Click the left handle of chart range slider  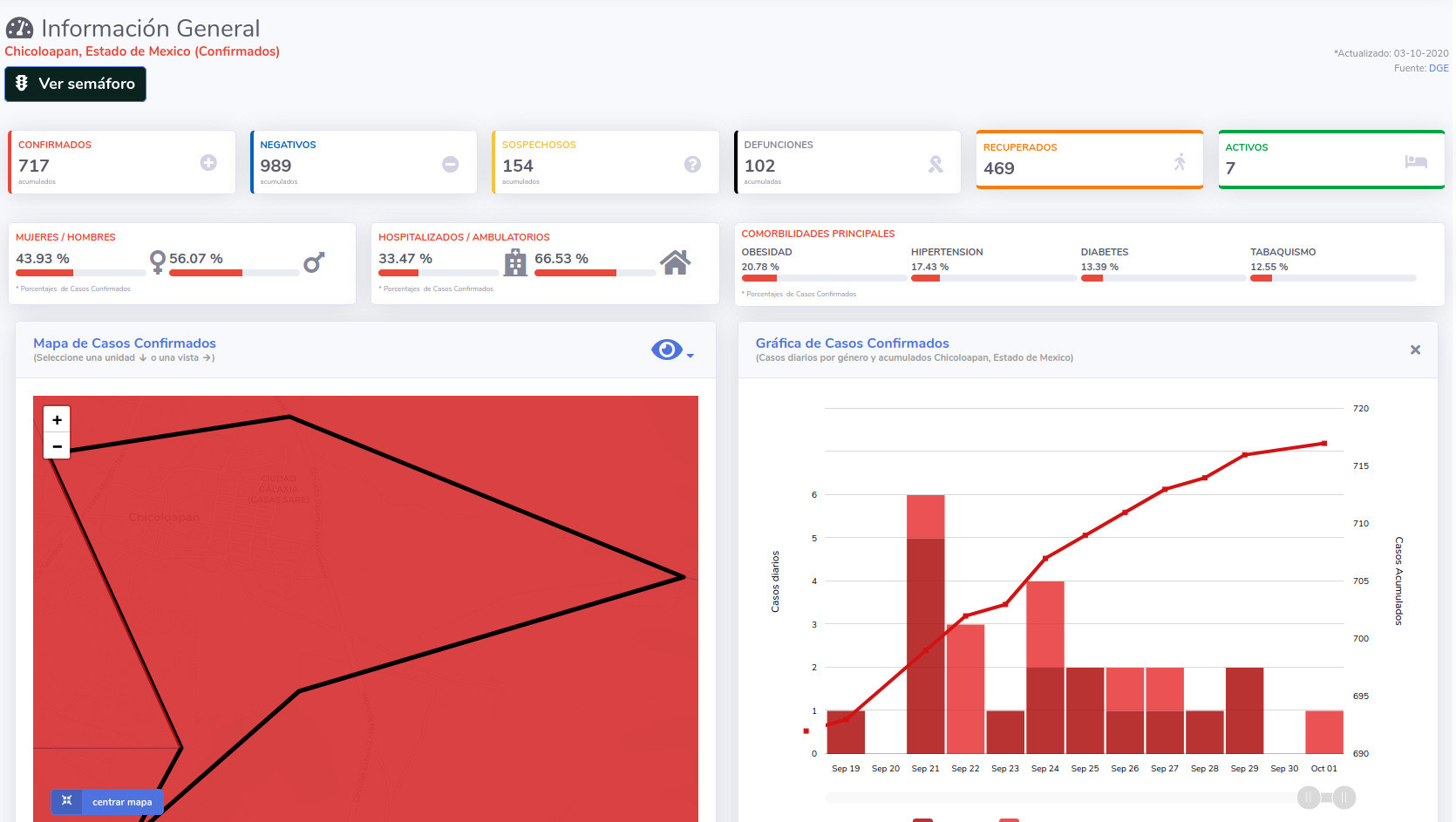pos(1309,798)
